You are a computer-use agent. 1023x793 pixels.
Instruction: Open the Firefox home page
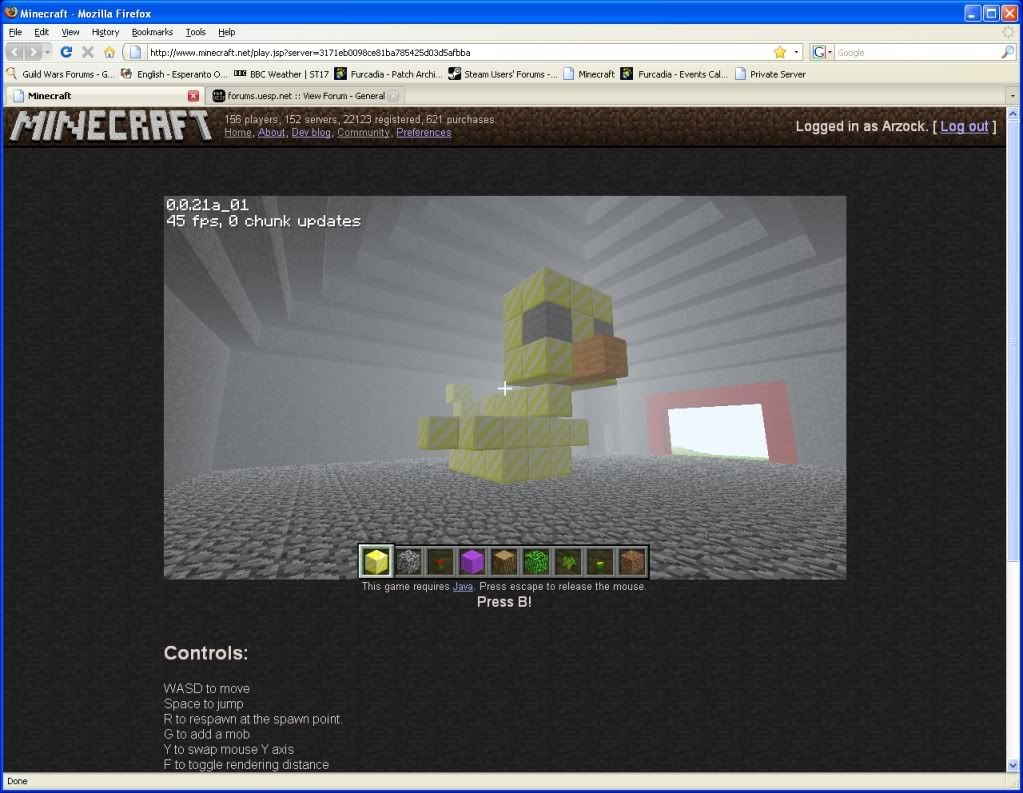[109, 52]
